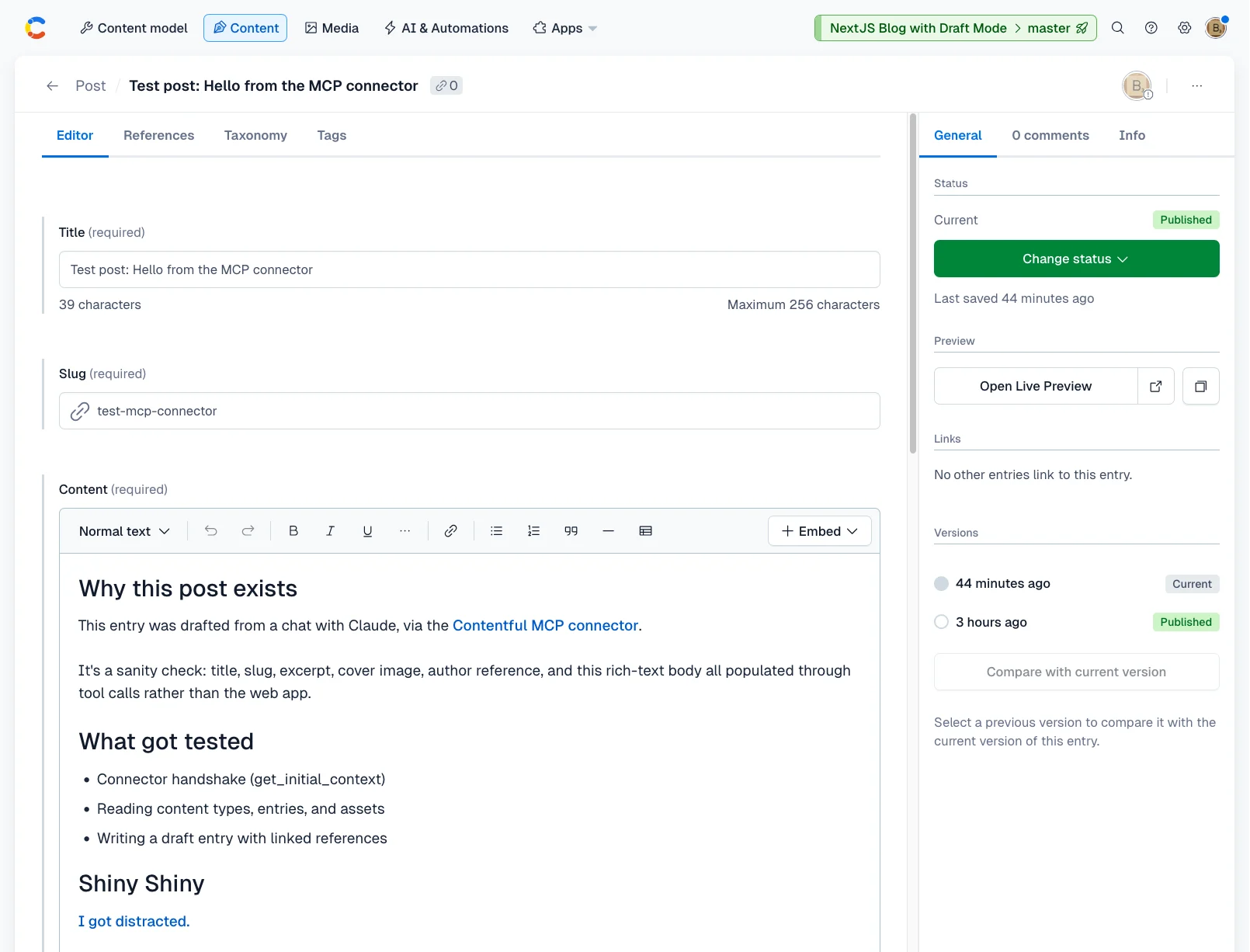Screen dimensions: 1250x952
Task: Click the Contentful logo icon
Action: point(36,28)
